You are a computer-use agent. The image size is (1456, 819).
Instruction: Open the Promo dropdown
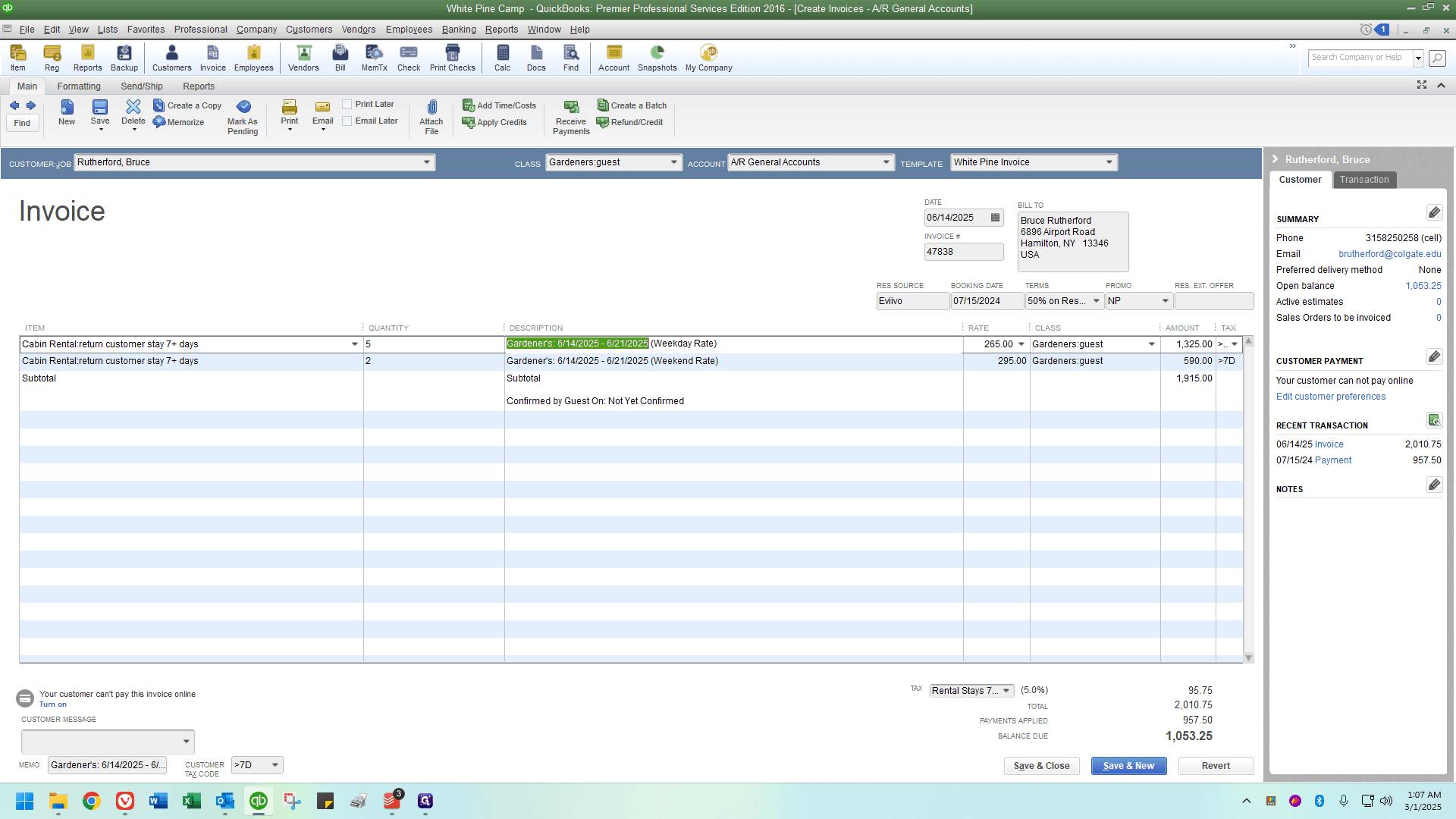[x=1166, y=301]
